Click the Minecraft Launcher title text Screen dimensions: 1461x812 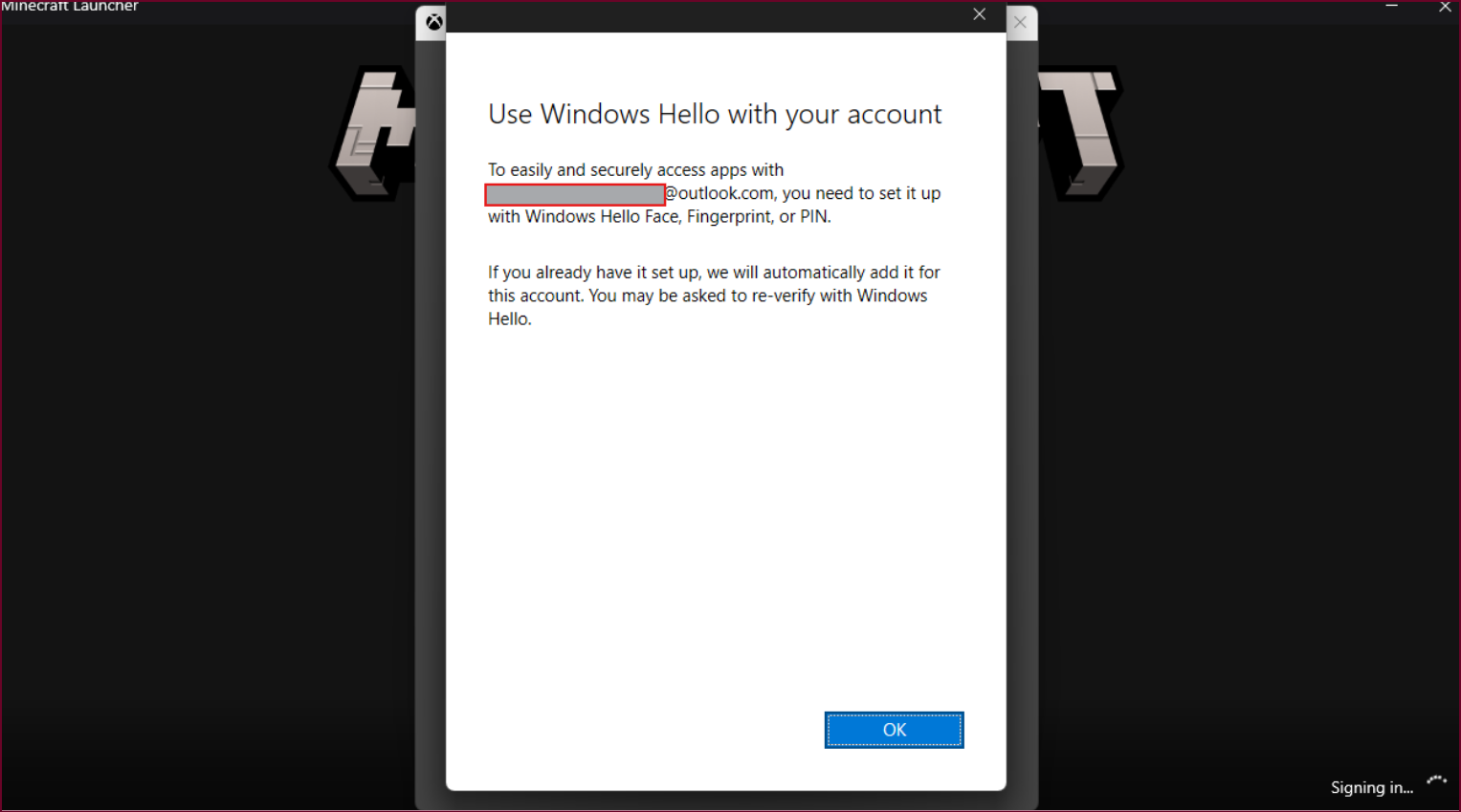pos(70,6)
